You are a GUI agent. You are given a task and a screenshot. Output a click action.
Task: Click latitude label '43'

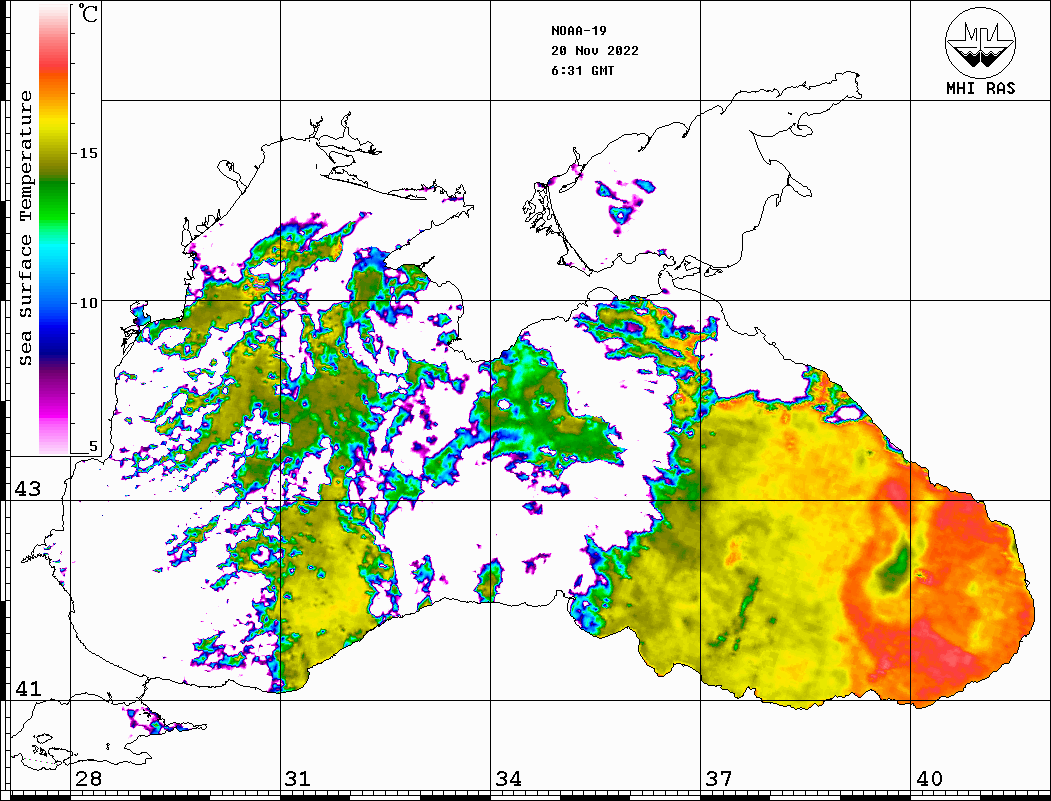[28, 489]
